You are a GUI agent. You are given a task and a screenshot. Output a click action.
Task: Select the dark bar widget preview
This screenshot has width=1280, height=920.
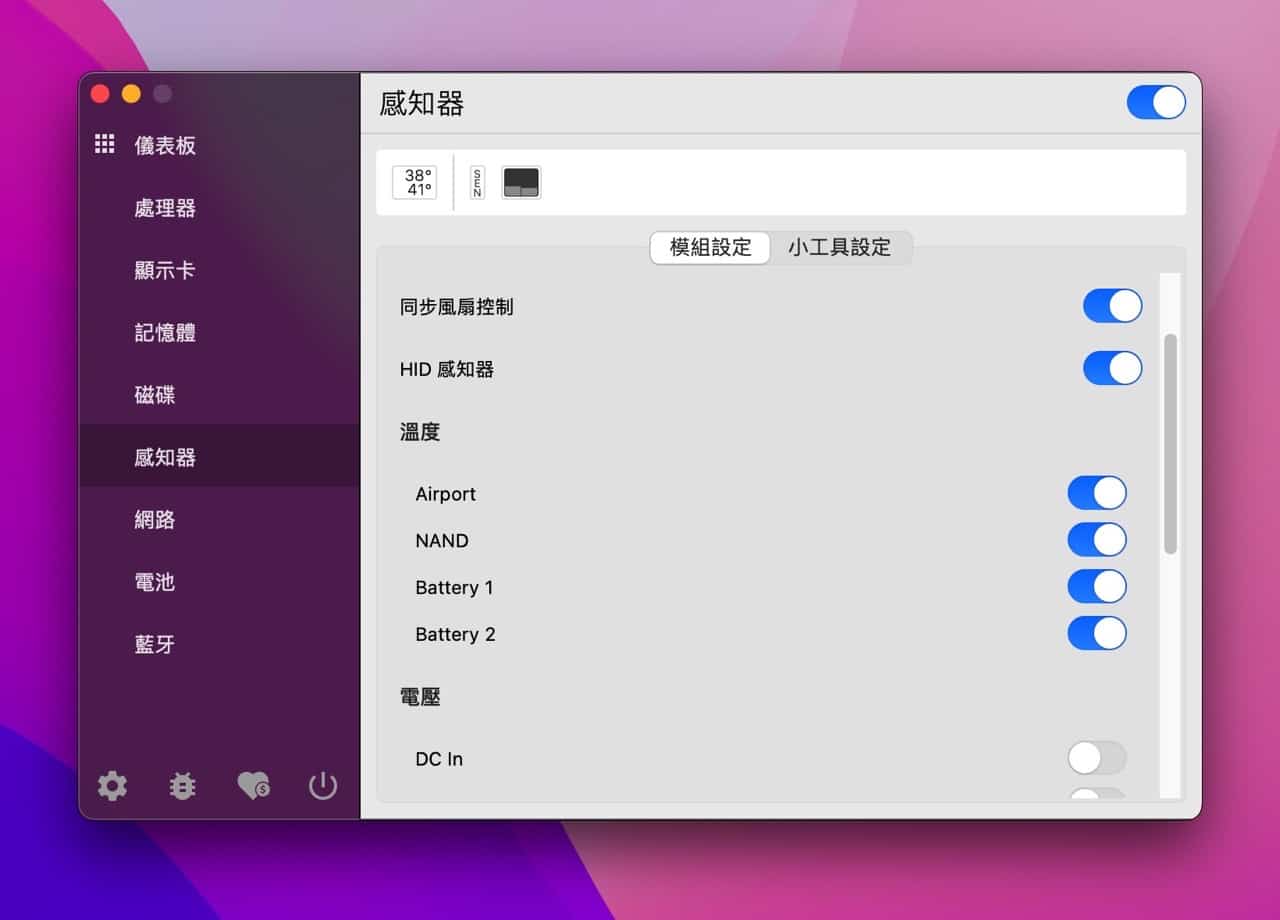click(x=521, y=182)
